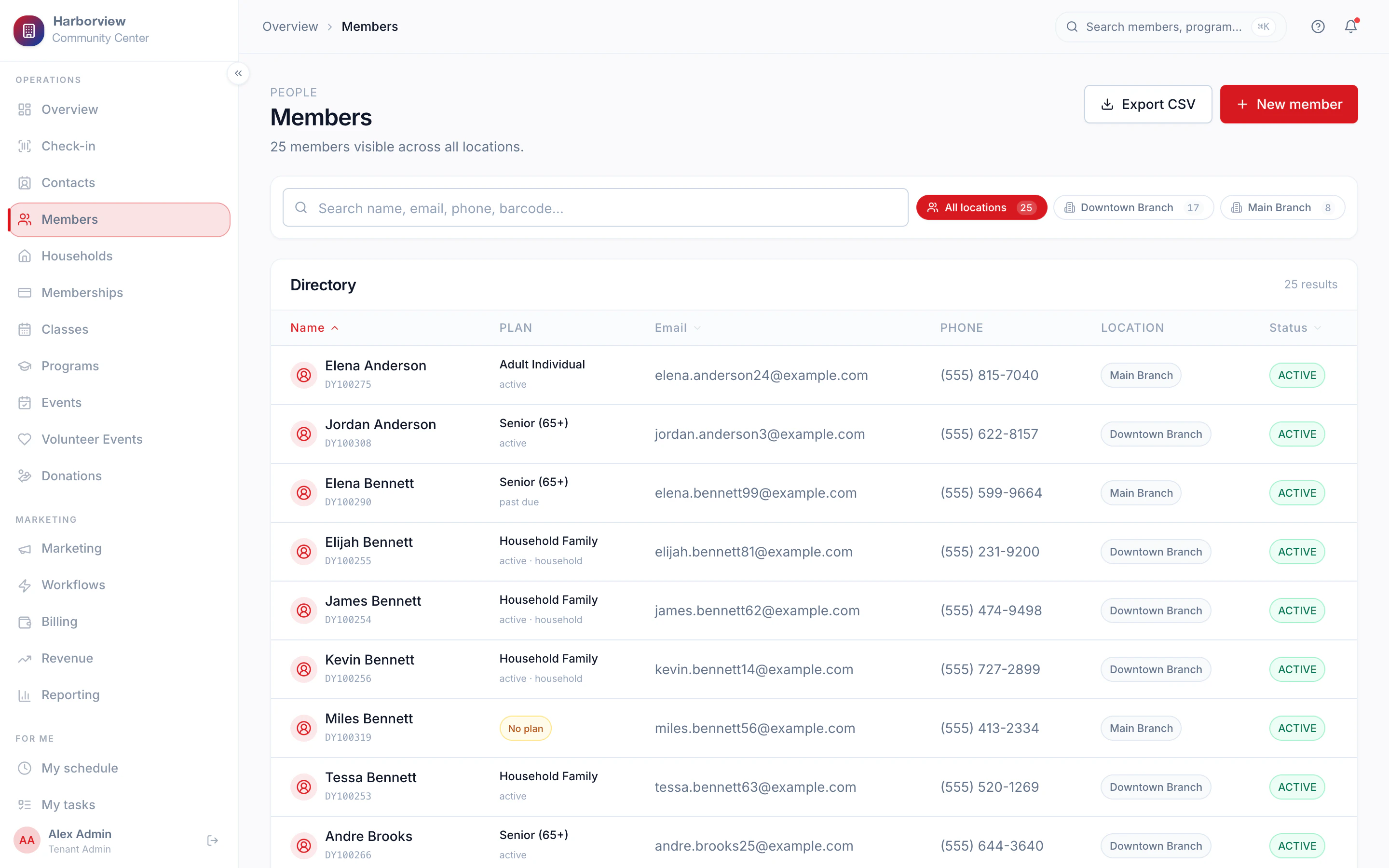Collapse the sidebar with the double-chevron icon
The width and height of the screenshot is (1389, 868).
coord(238,73)
